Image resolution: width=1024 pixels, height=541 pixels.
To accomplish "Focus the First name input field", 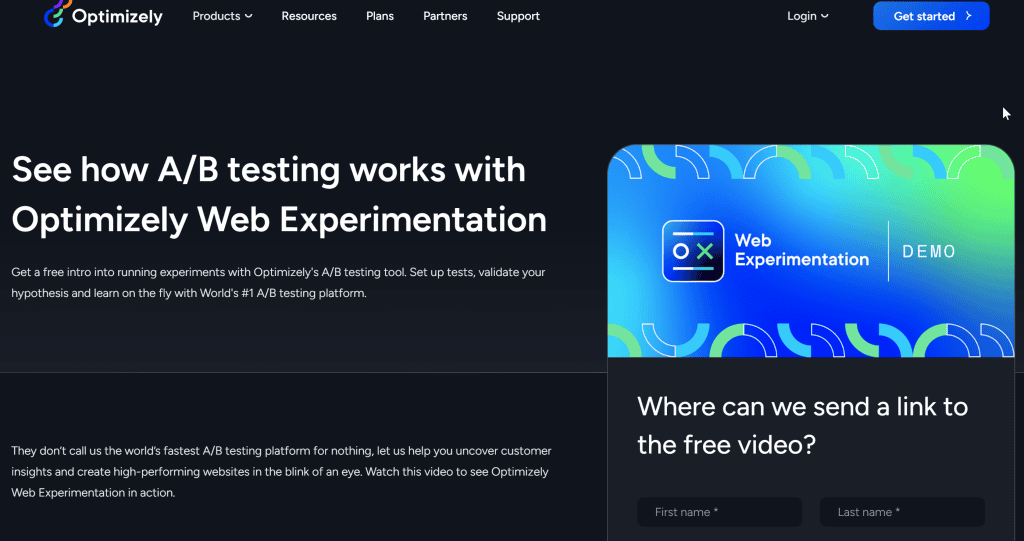I will [719, 512].
